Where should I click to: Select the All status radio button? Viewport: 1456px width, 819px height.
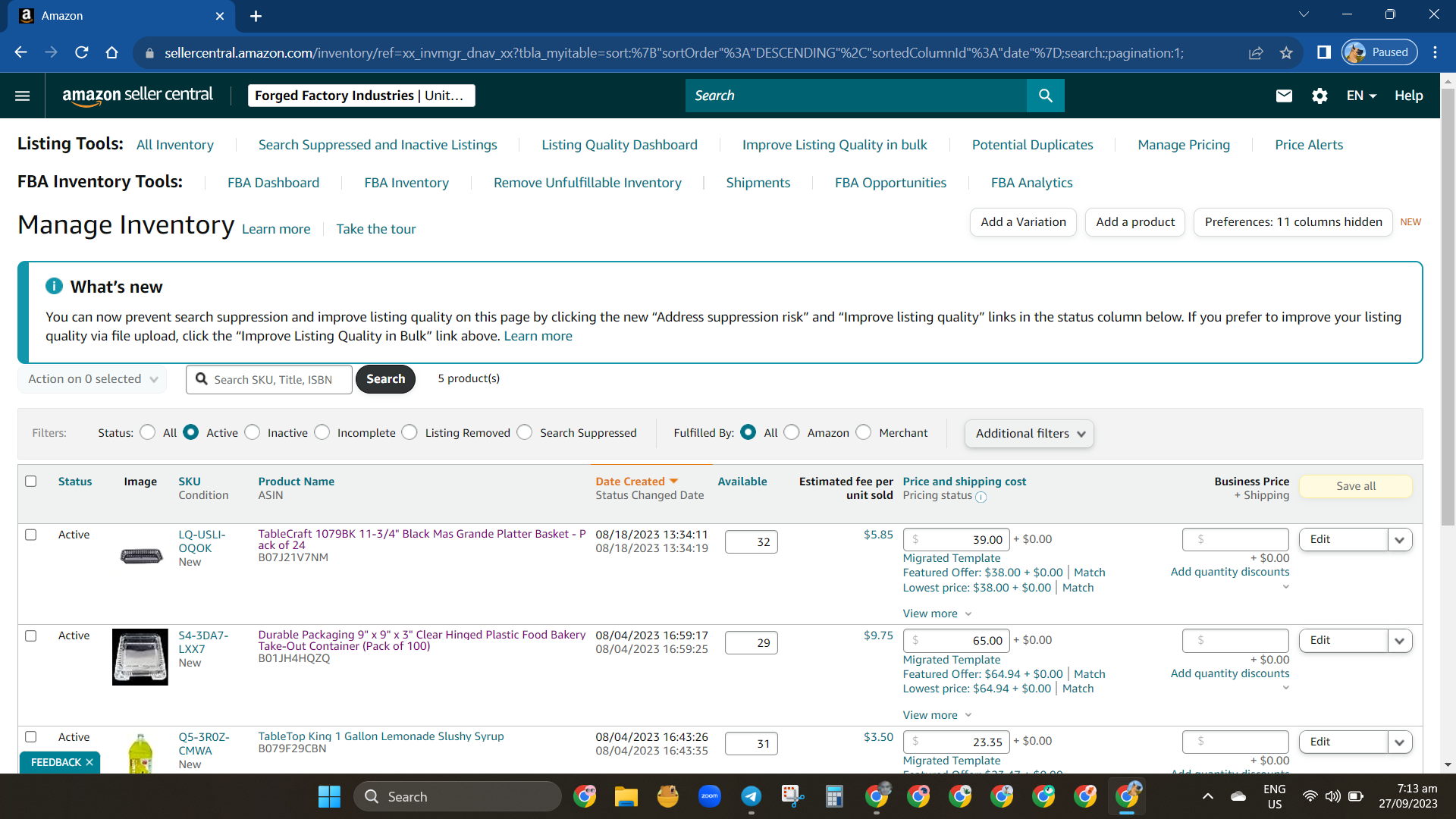click(x=148, y=432)
